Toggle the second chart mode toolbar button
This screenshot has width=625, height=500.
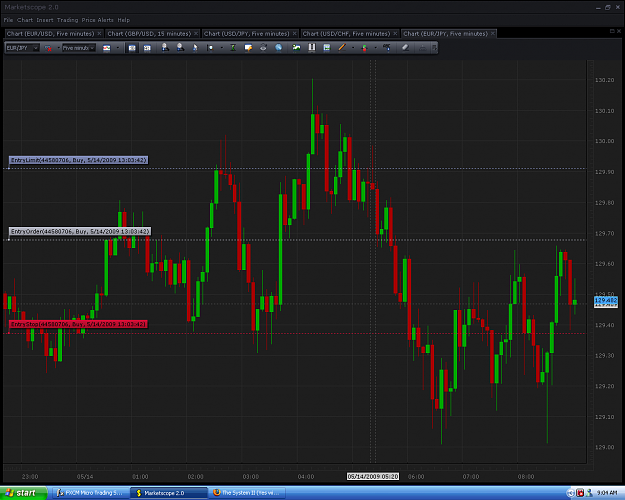[147, 48]
